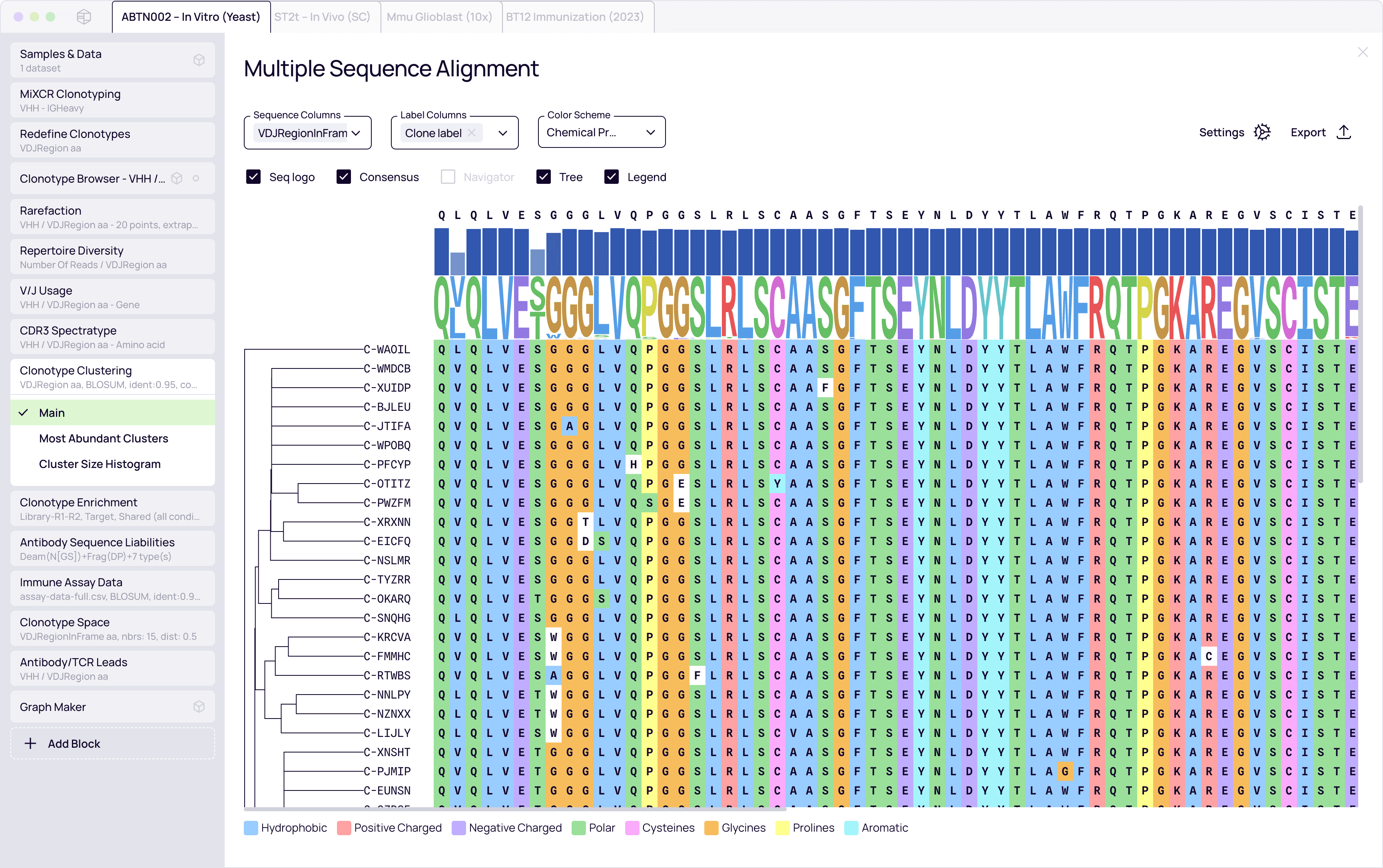
Task: Click the horizontal scrollbar under the alignment
Action: pyautogui.click(x=514, y=809)
